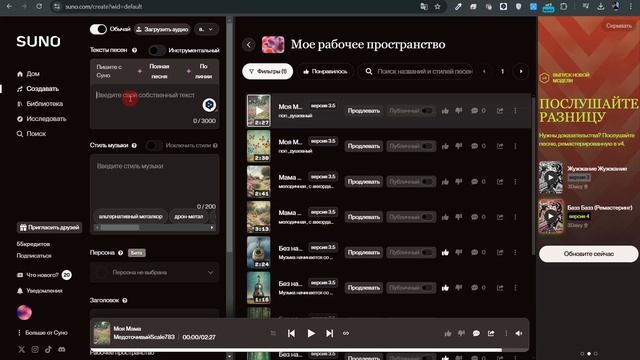Open the Дом (Home) sidebar item
The width and height of the screenshot is (640, 360).
[x=29, y=74]
